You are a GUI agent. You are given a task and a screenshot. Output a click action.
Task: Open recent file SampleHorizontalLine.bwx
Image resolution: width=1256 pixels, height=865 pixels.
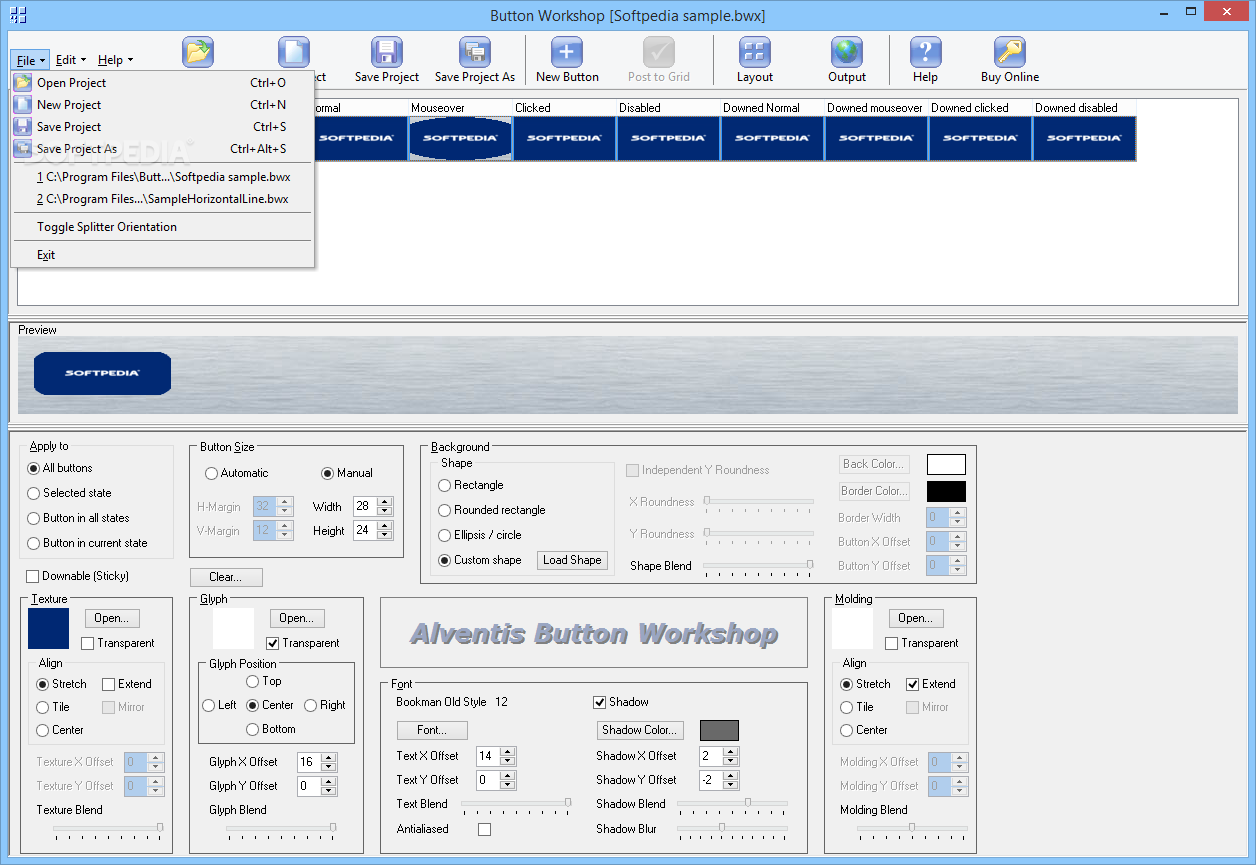(x=162, y=199)
